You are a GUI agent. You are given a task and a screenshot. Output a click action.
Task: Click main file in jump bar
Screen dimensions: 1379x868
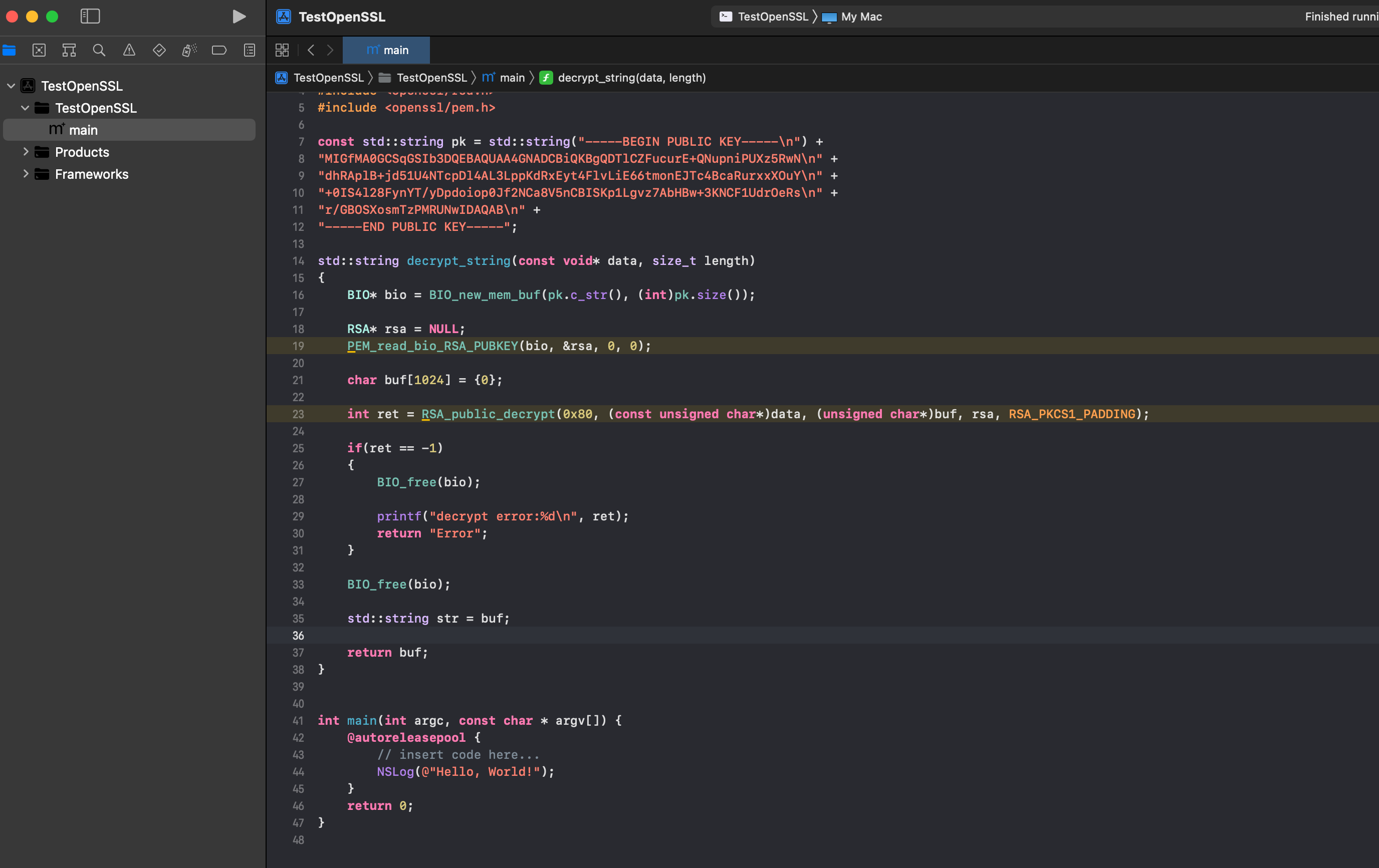[x=504, y=78]
